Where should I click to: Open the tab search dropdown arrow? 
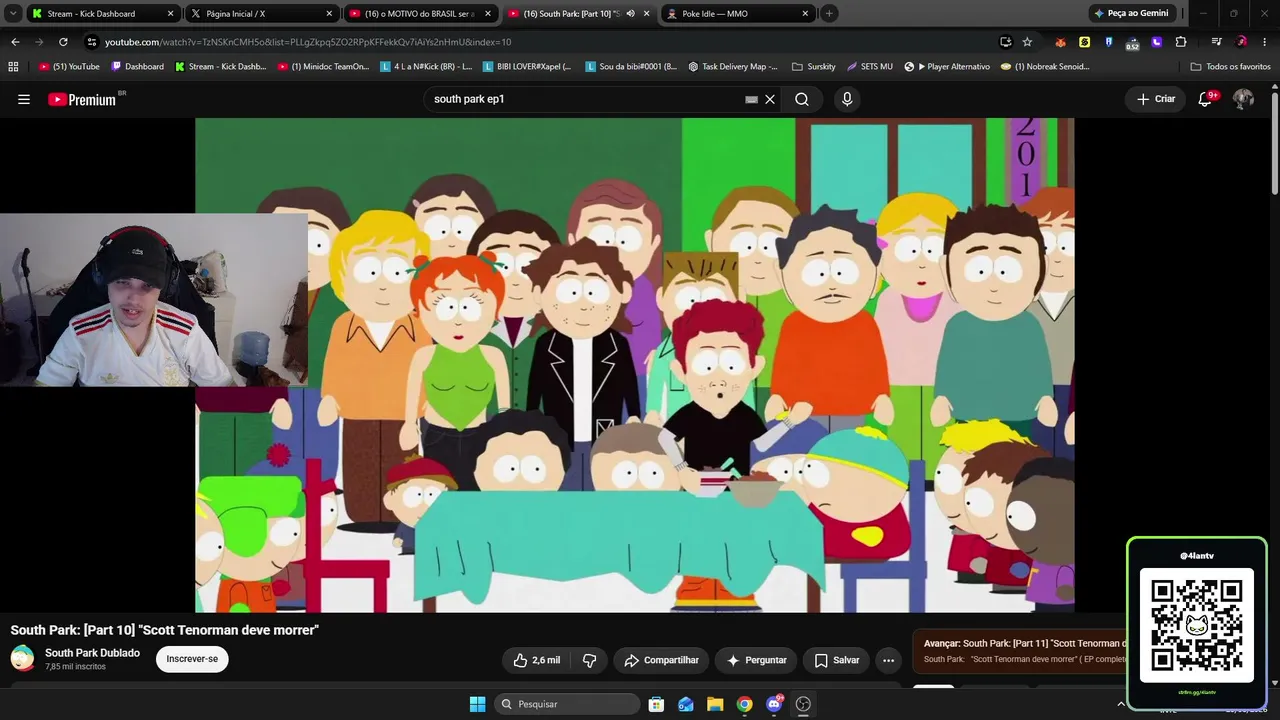[x=13, y=14]
